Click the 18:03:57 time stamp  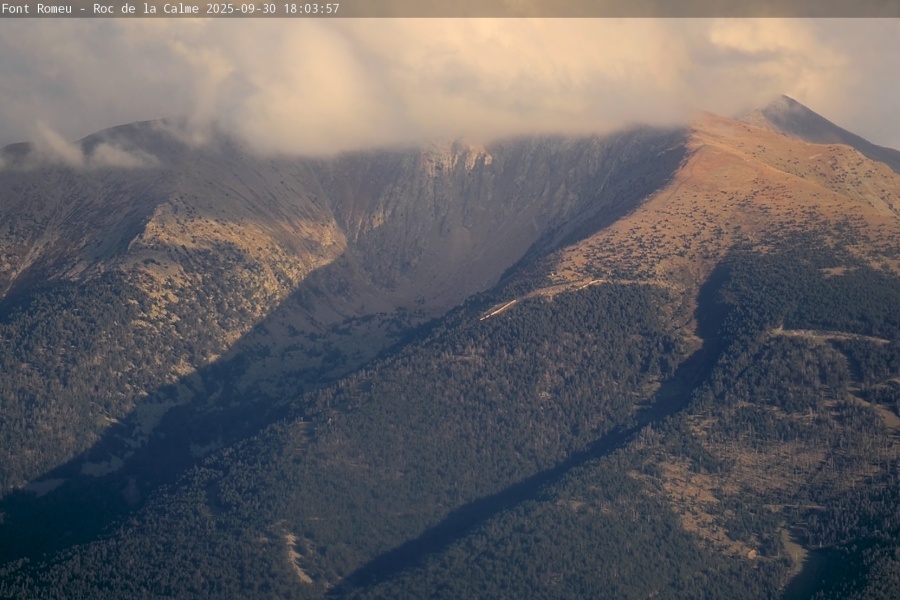point(311,8)
